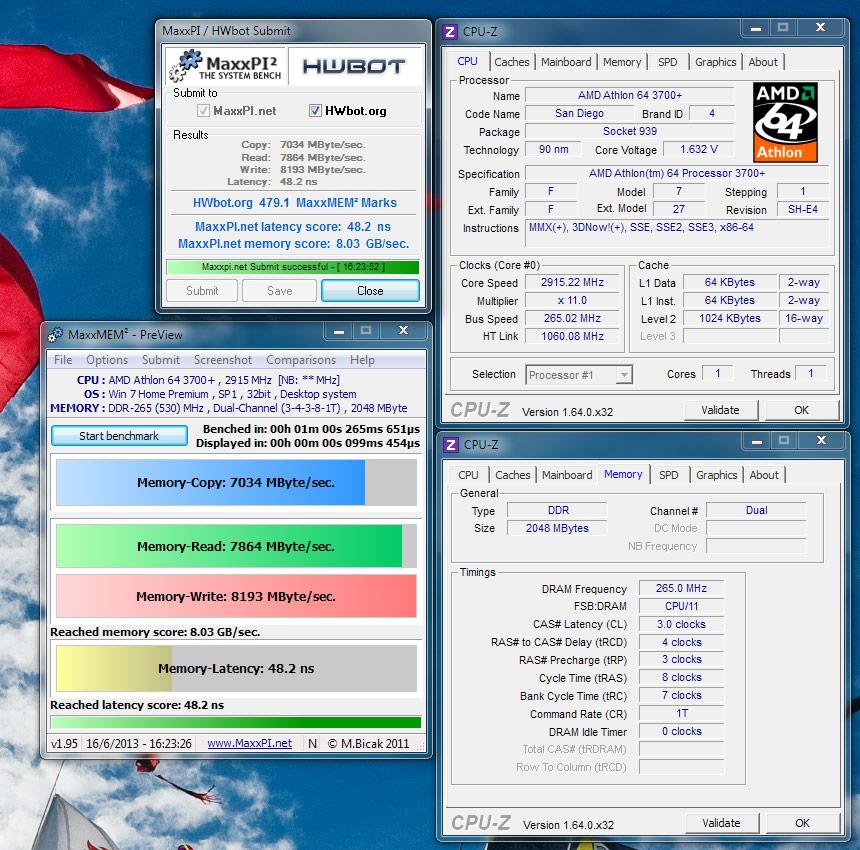This screenshot has height=850, width=860.
Task: Open the Options menu in MaxxMEM²
Action: [107, 360]
